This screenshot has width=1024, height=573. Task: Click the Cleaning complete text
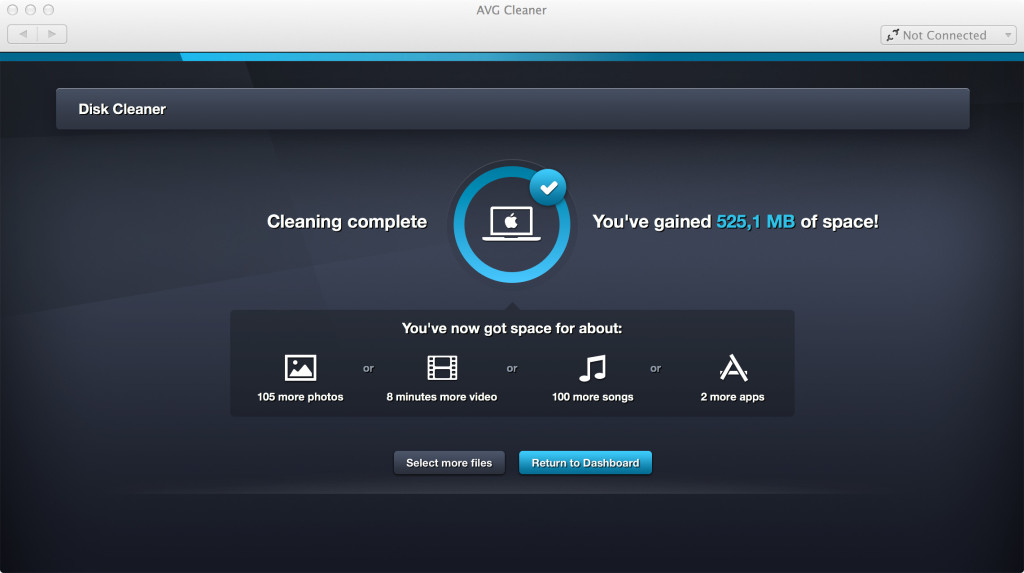click(347, 221)
